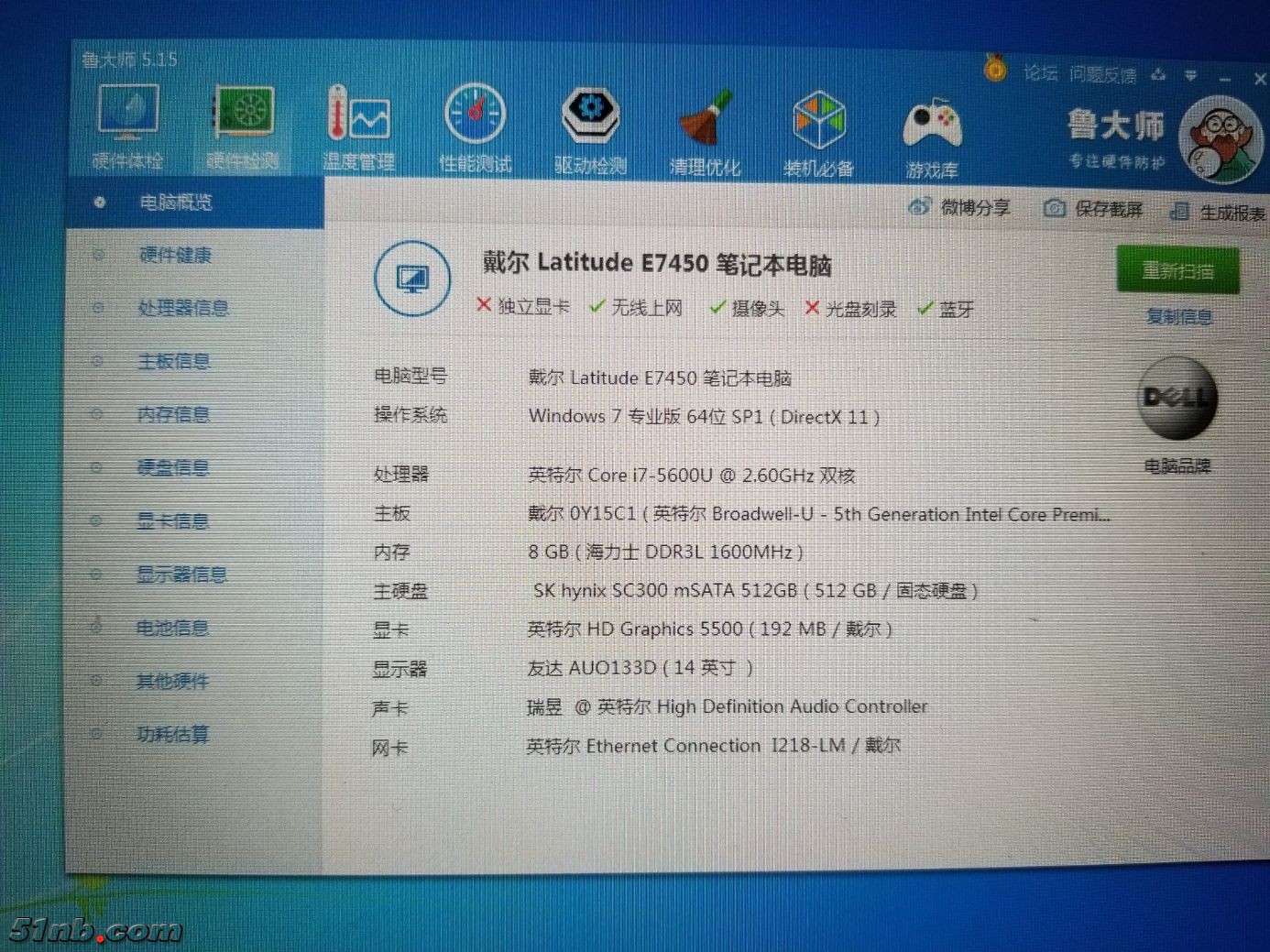This screenshot has height=952, width=1270.
Task: Click the 复制信息 copy info link
Action: [1178, 317]
